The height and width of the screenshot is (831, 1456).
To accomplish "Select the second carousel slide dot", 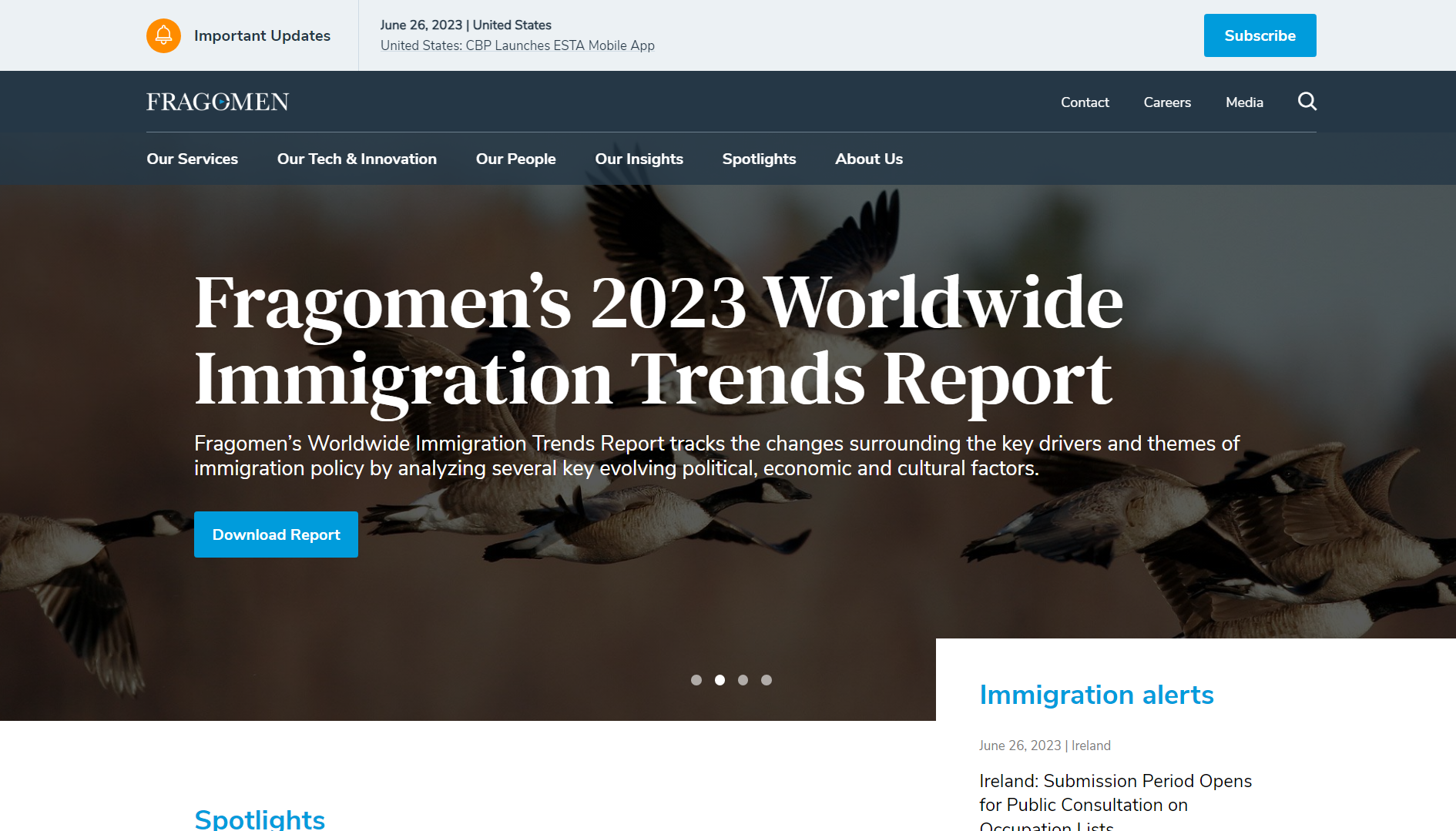I will click(720, 680).
